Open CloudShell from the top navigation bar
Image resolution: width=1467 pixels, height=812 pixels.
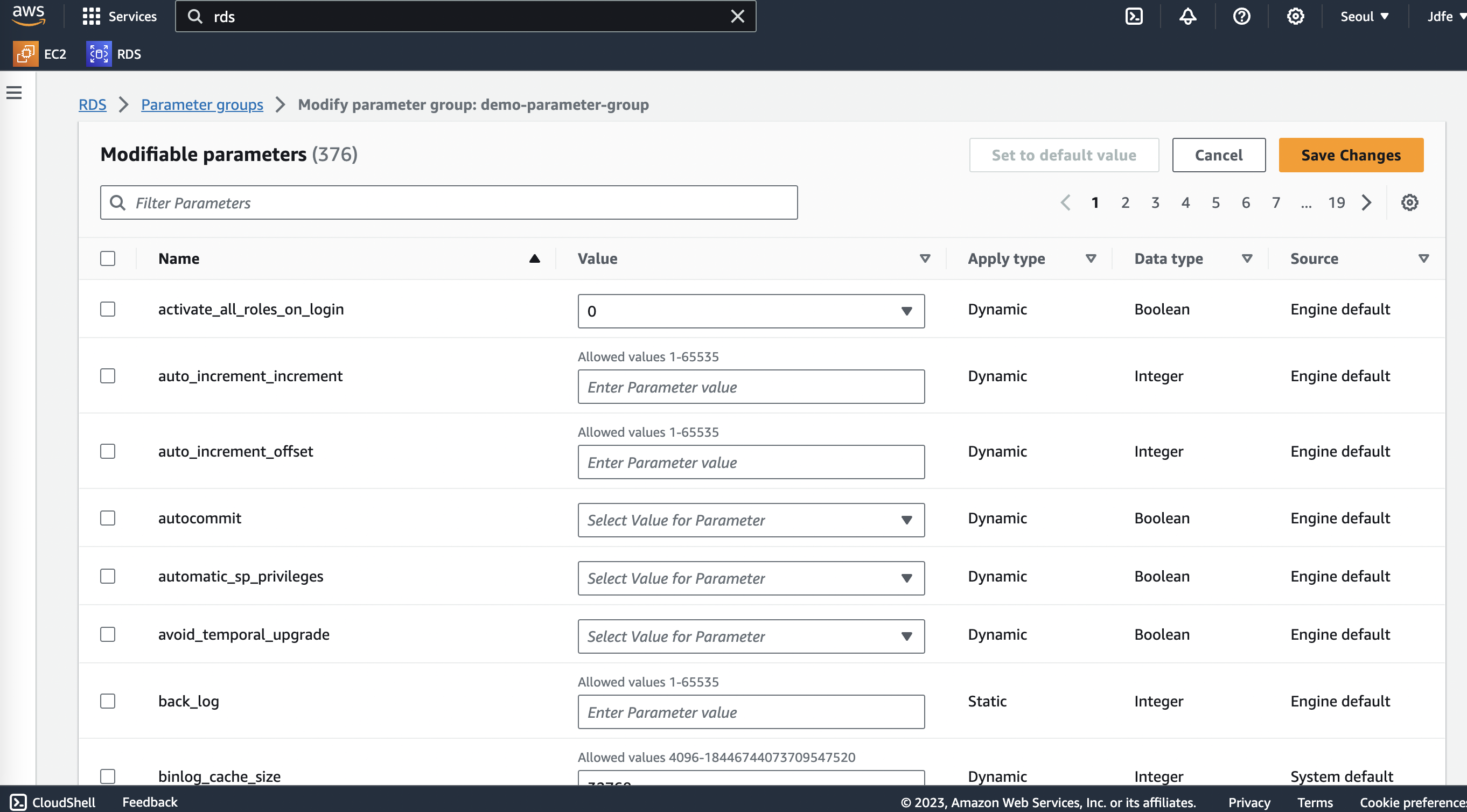click(1134, 17)
